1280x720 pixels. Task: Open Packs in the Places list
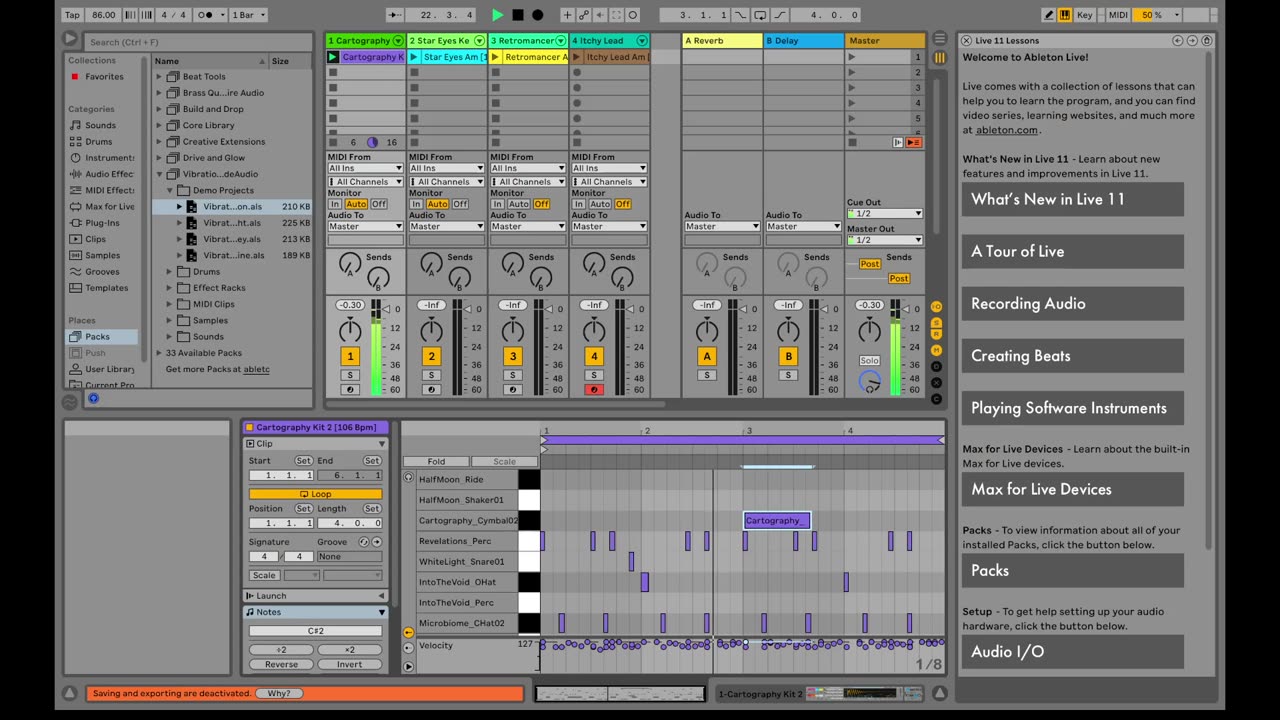(x=97, y=337)
